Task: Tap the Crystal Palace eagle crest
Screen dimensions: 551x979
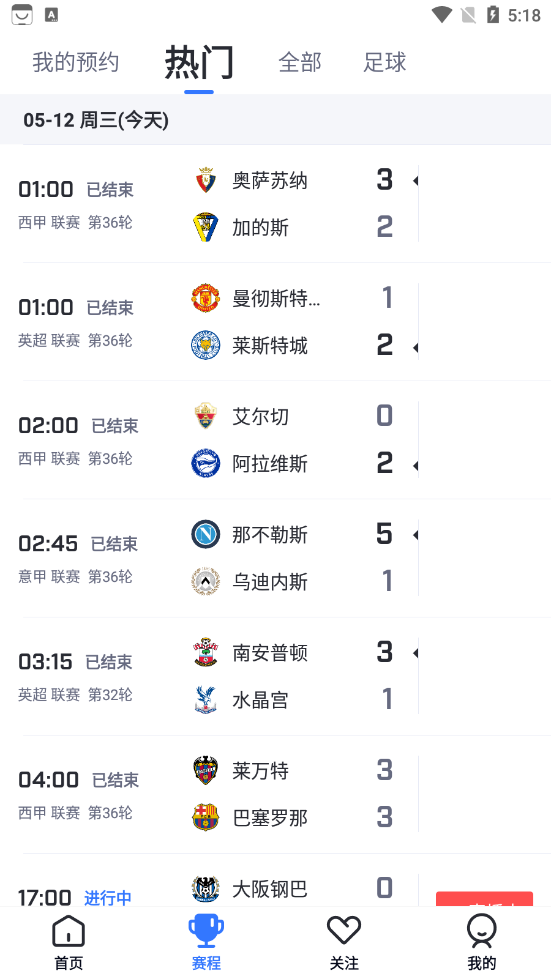Action: point(205,699)
